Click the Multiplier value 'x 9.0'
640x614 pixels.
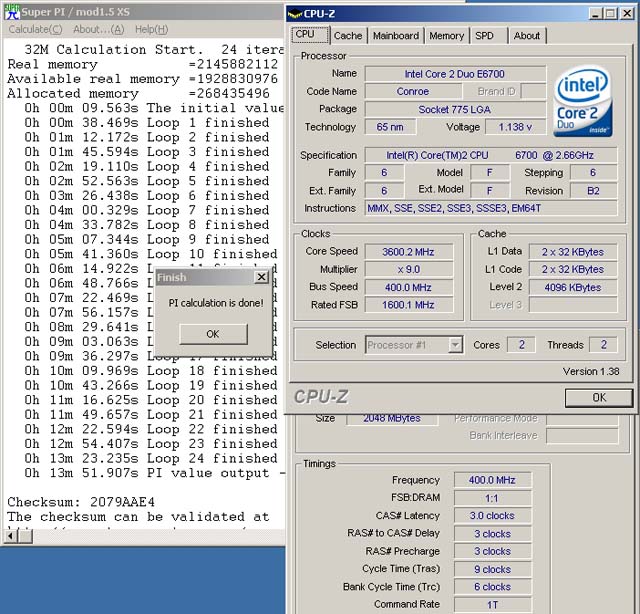tap(409, 269)
